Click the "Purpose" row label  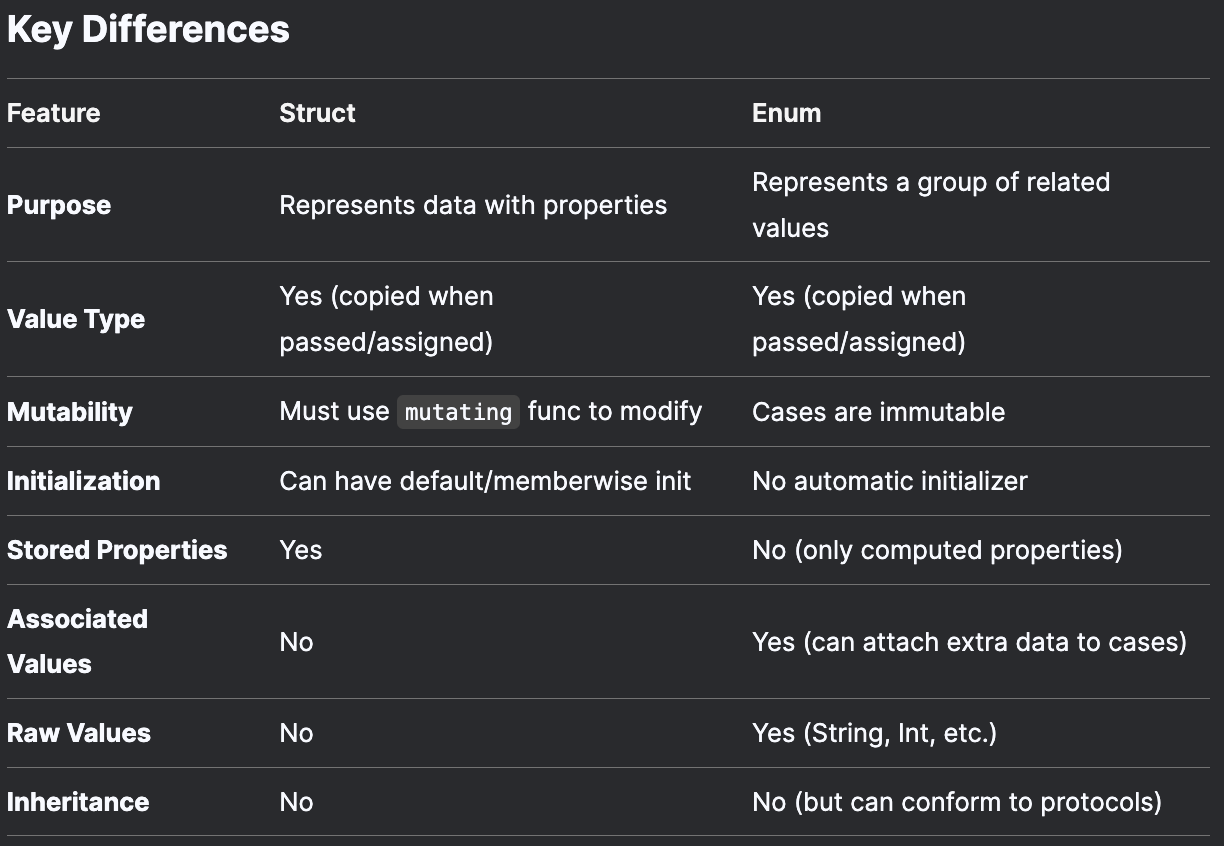coord(59,205)
